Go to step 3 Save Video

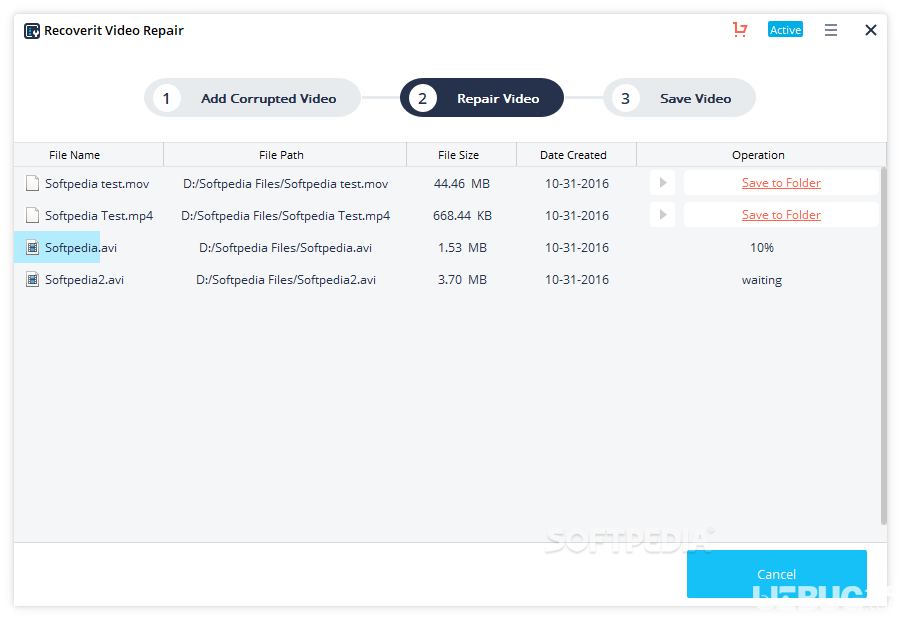pos(679,98)
